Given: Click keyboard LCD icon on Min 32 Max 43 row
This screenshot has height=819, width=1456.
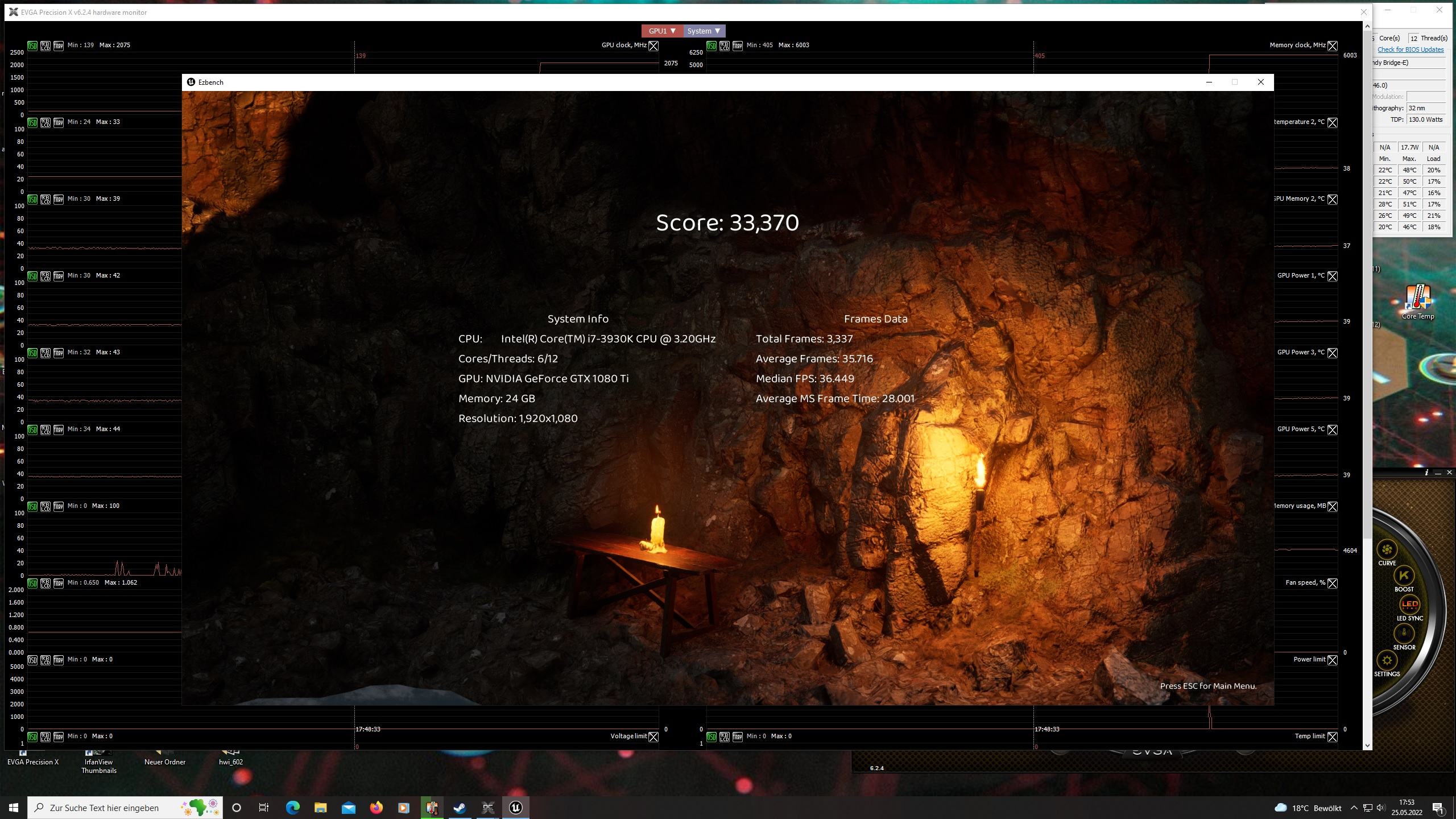Looking at the screenshot, I should pyautogui.click(x=45, y=353).
